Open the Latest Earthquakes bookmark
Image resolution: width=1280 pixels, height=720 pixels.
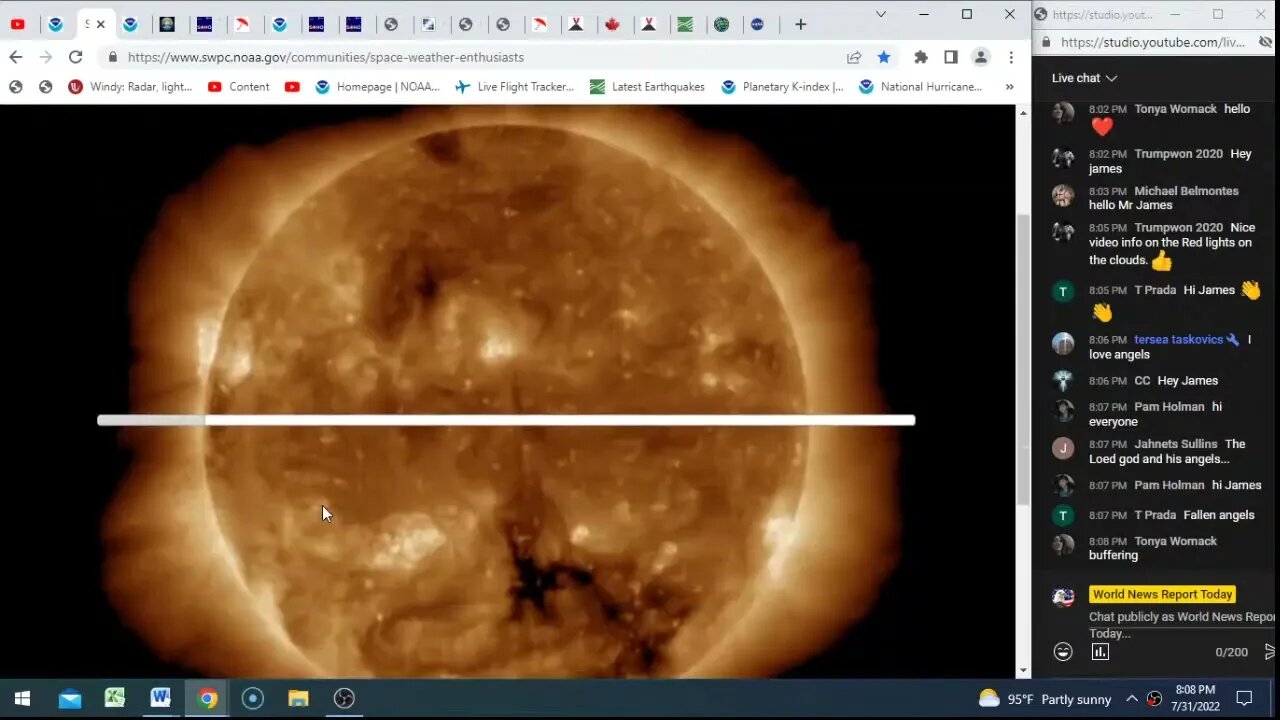647,87
